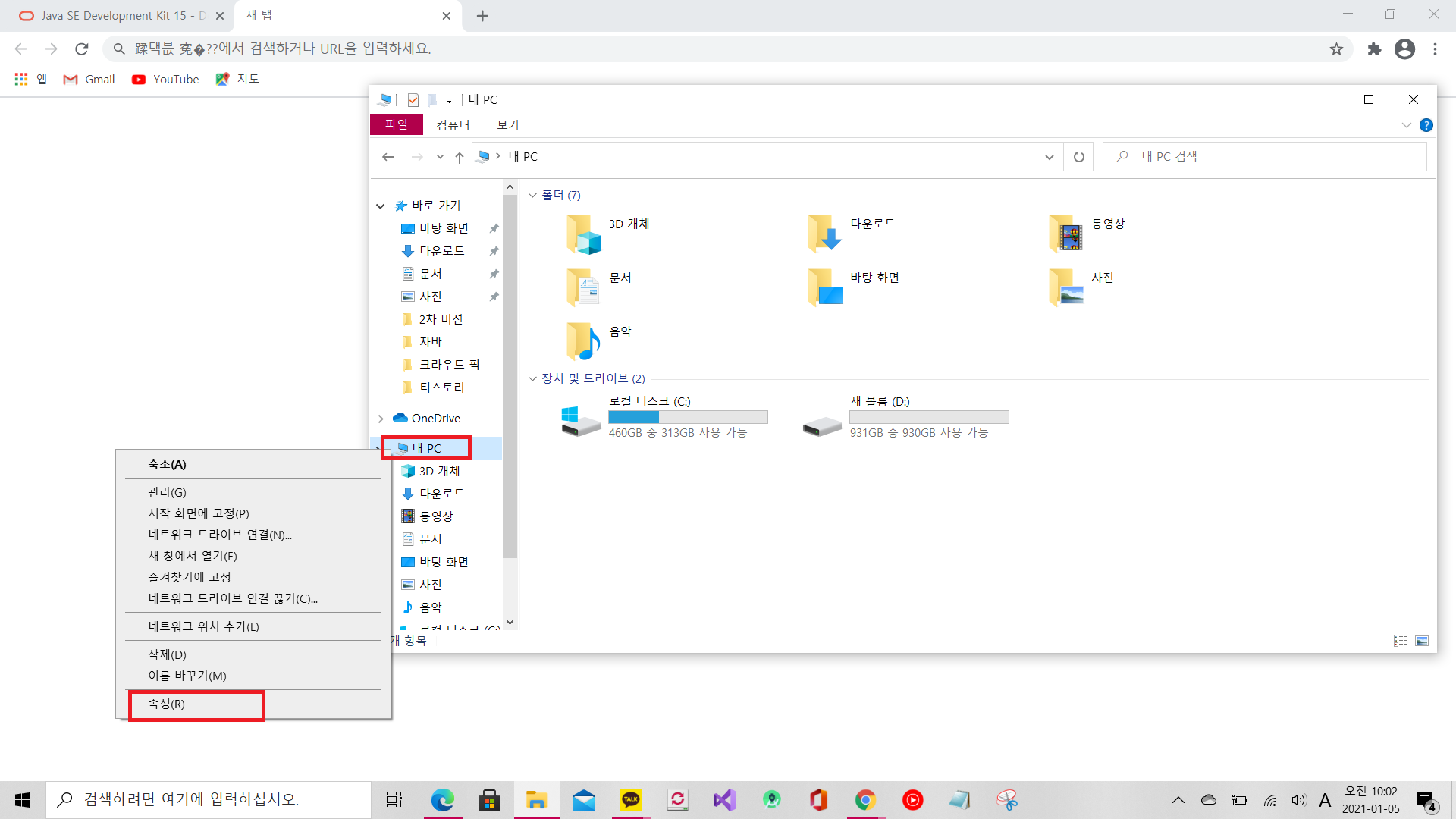Image resolution: width=1456 pixels, height=819 pixels.
Task: Go up one folder level in Explorer
Action: pos(459,157)
